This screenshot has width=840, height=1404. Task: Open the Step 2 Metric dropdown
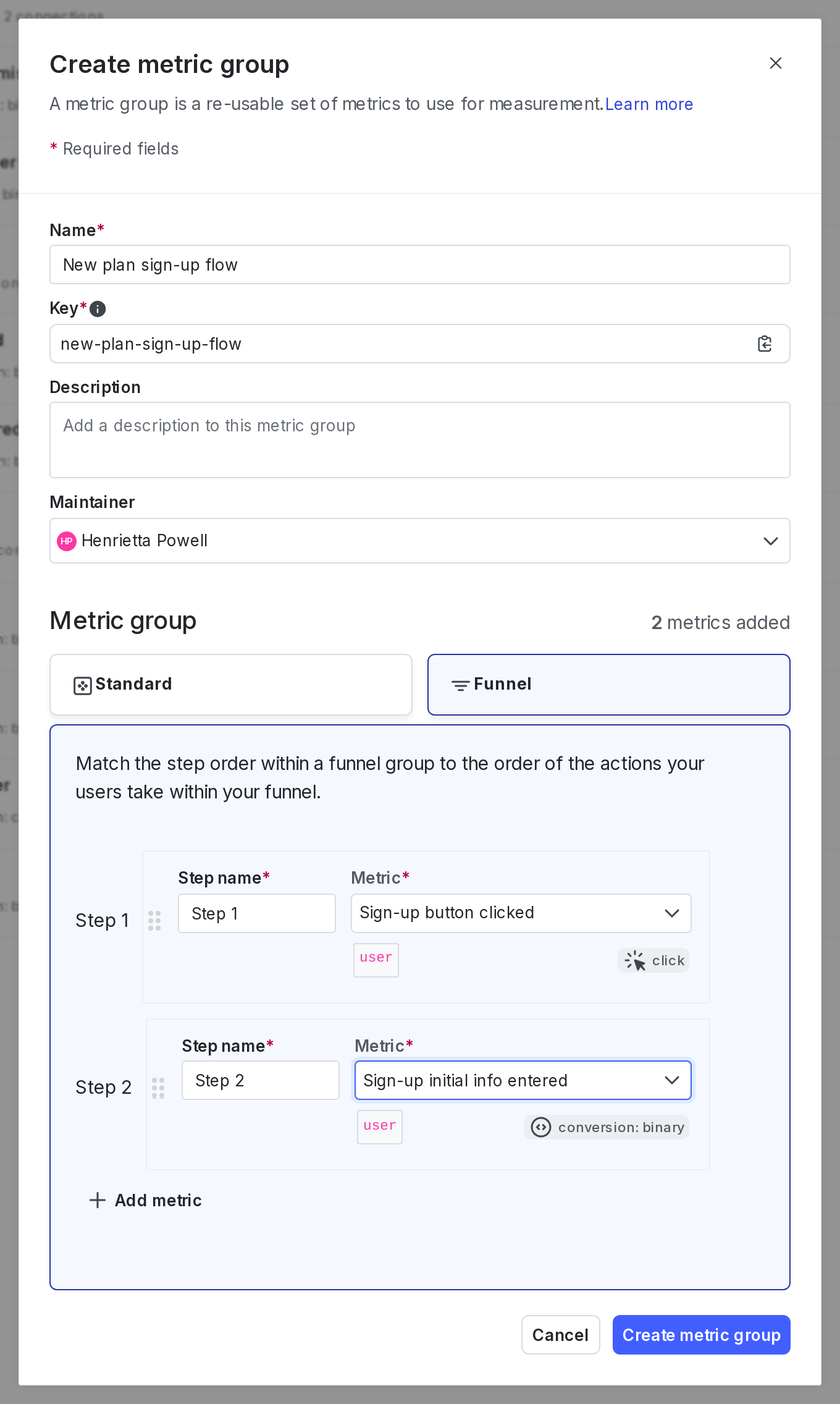(523, 1080)
